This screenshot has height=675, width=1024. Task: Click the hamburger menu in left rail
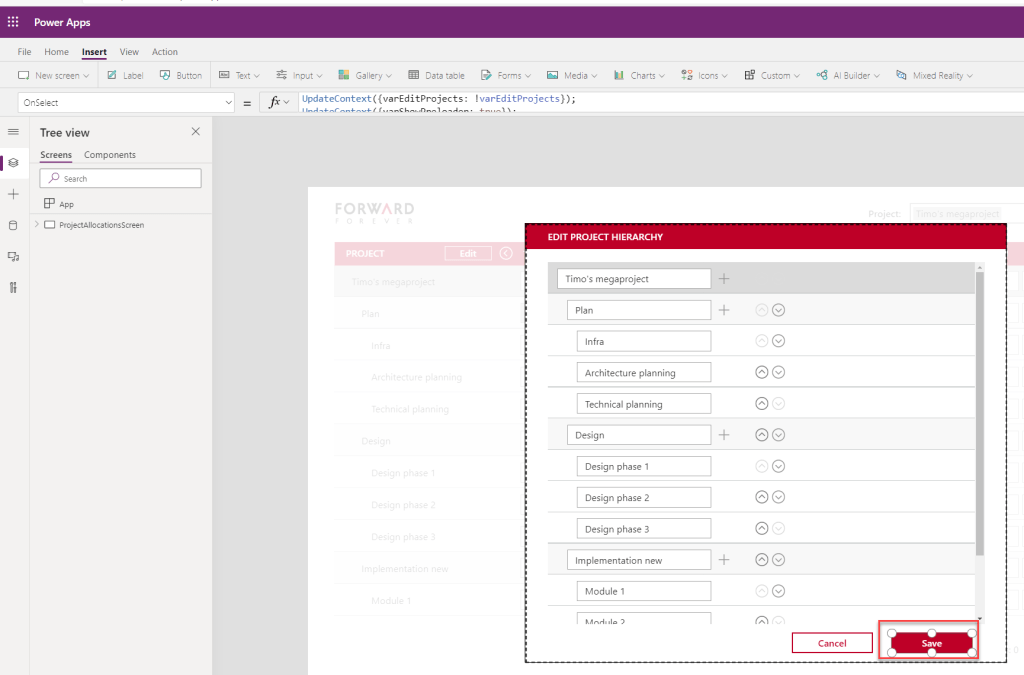tap(13, 132)
